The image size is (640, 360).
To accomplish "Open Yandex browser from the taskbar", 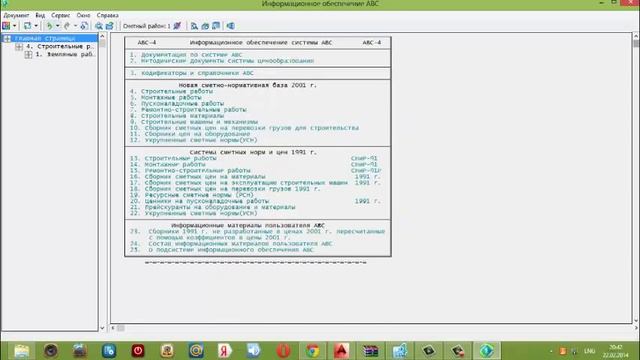I will [x=225, y=351].
